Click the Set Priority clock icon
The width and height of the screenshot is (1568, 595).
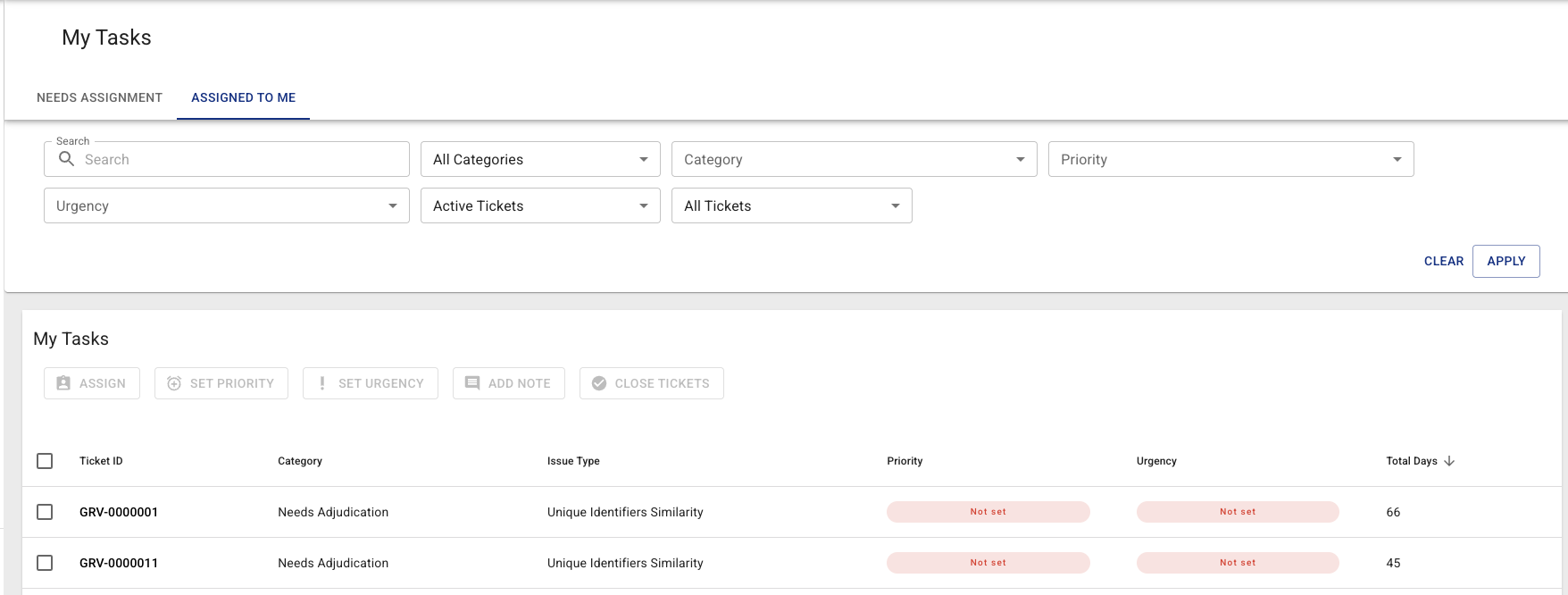pos(174,383)
